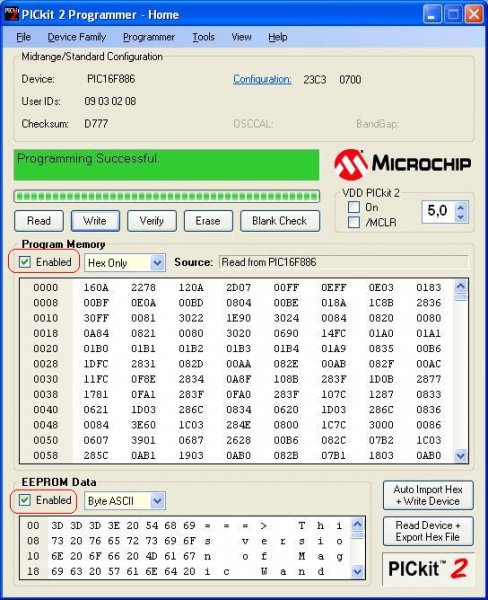Click configuration word 23C3

(315, 80)
